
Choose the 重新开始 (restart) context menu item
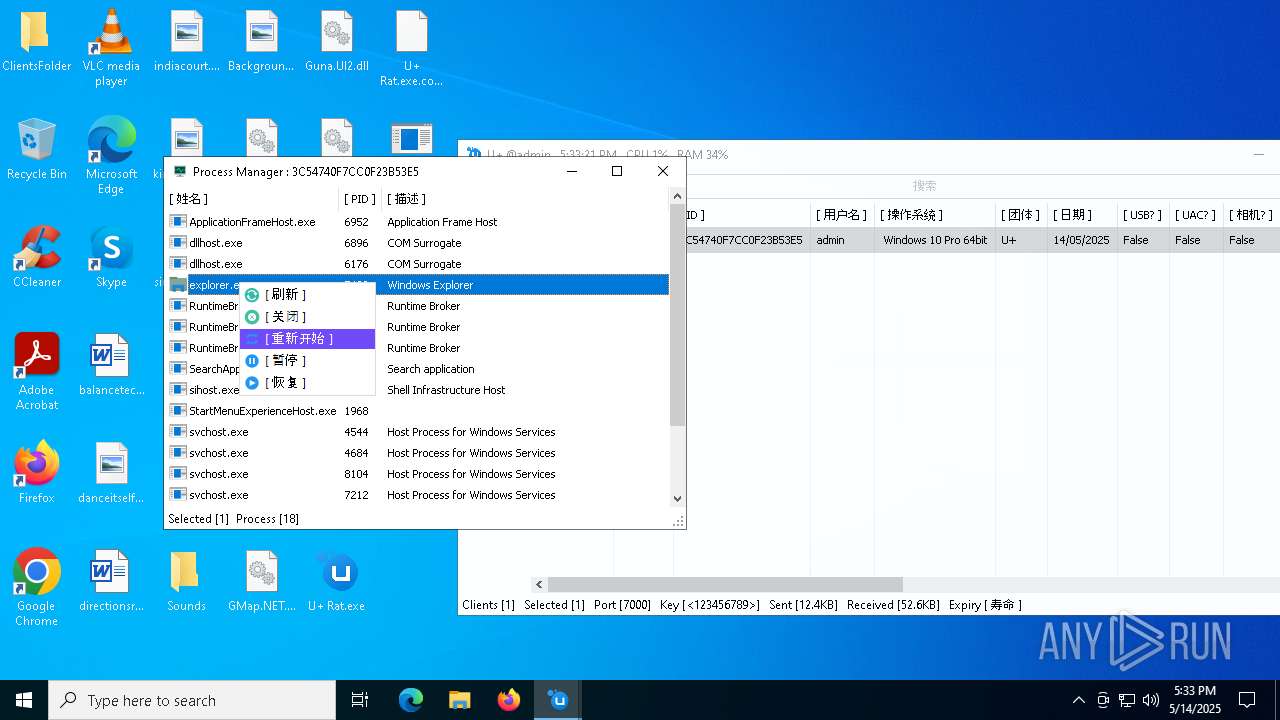tap(308, 339)
